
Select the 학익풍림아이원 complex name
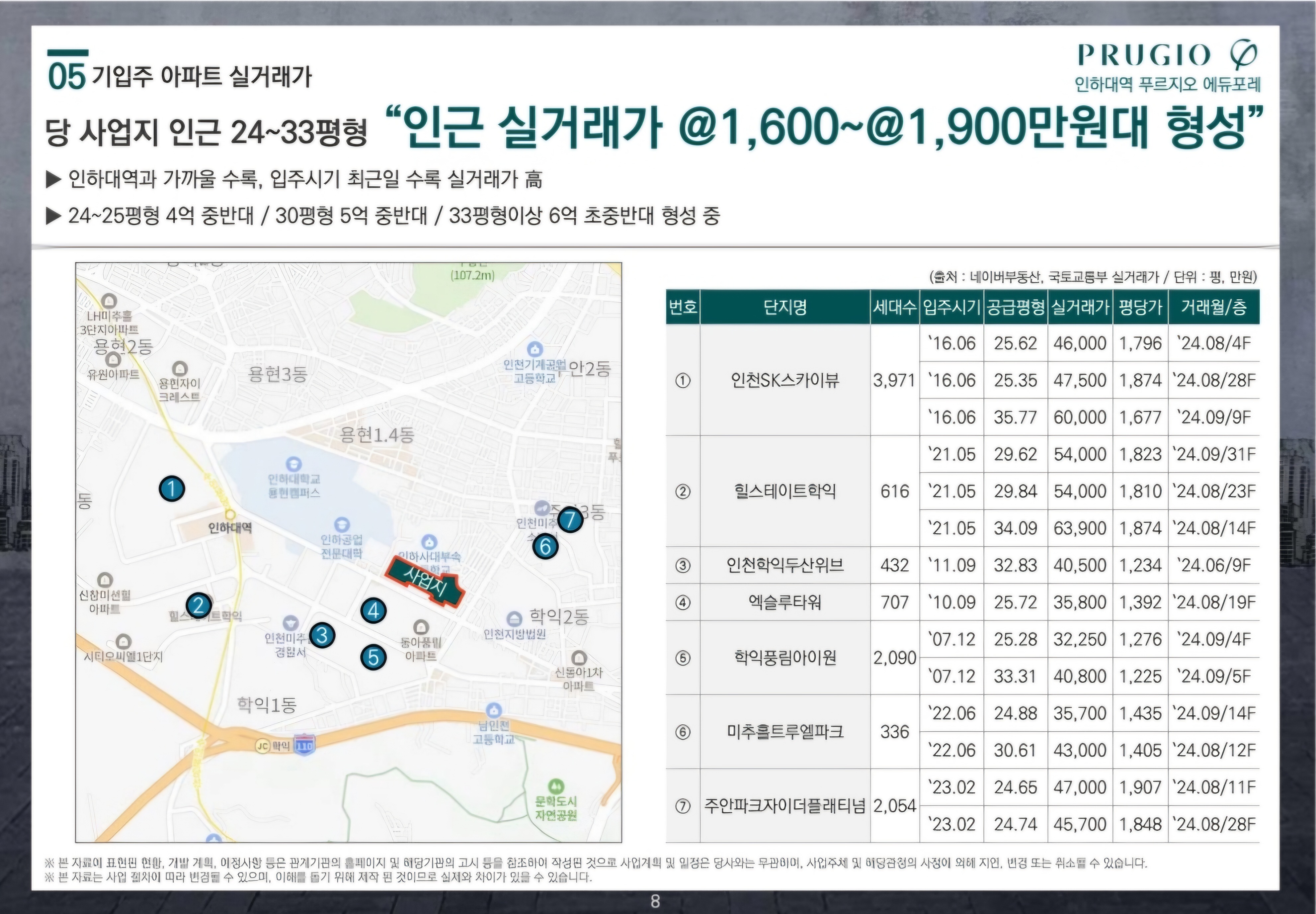[785, 658]
